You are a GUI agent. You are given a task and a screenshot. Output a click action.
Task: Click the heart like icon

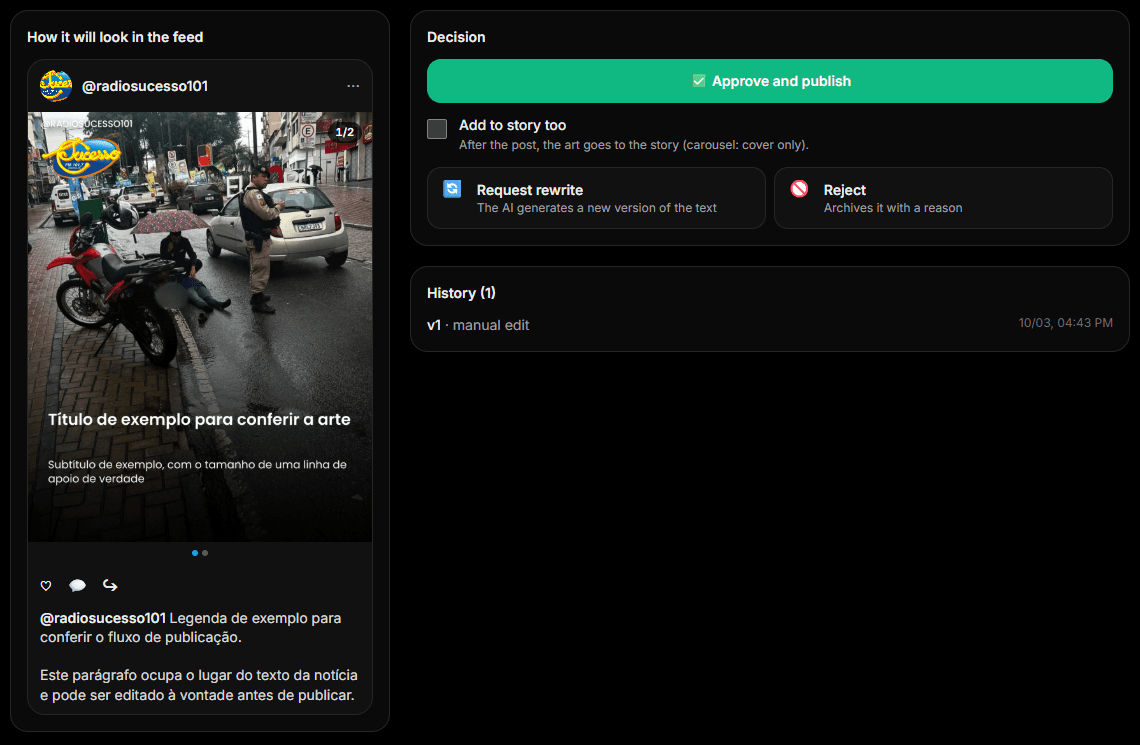[x=46, y=586]
